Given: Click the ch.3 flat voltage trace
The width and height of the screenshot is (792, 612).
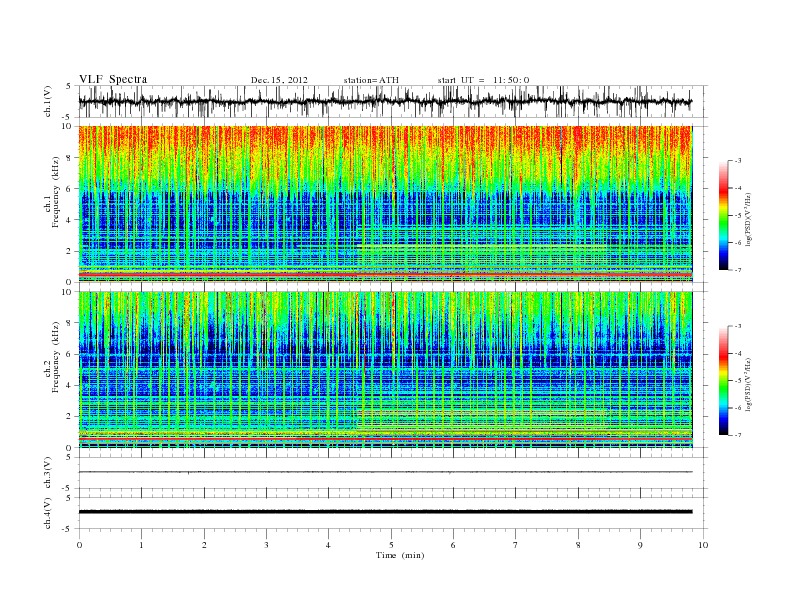Looking at the screenshot, I should [x=385, y=472].
